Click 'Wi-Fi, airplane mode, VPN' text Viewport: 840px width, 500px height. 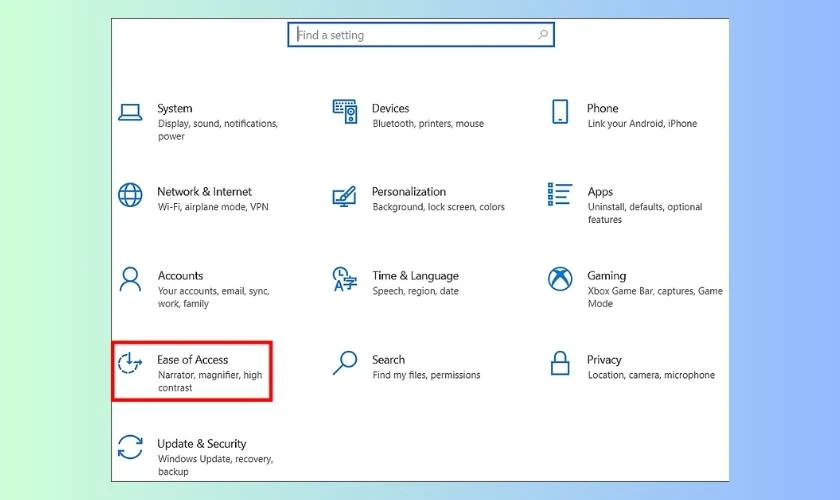[x=213, y=207]
